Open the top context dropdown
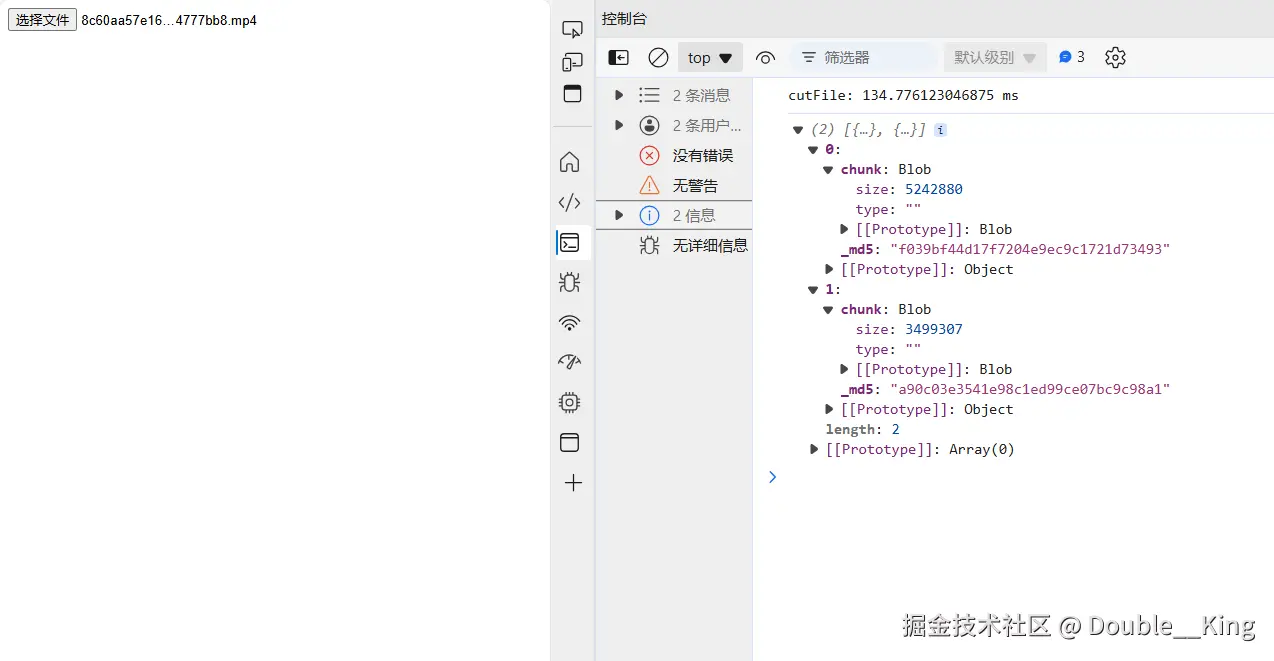Screen dimensions: 1274x661 point(710,58)
